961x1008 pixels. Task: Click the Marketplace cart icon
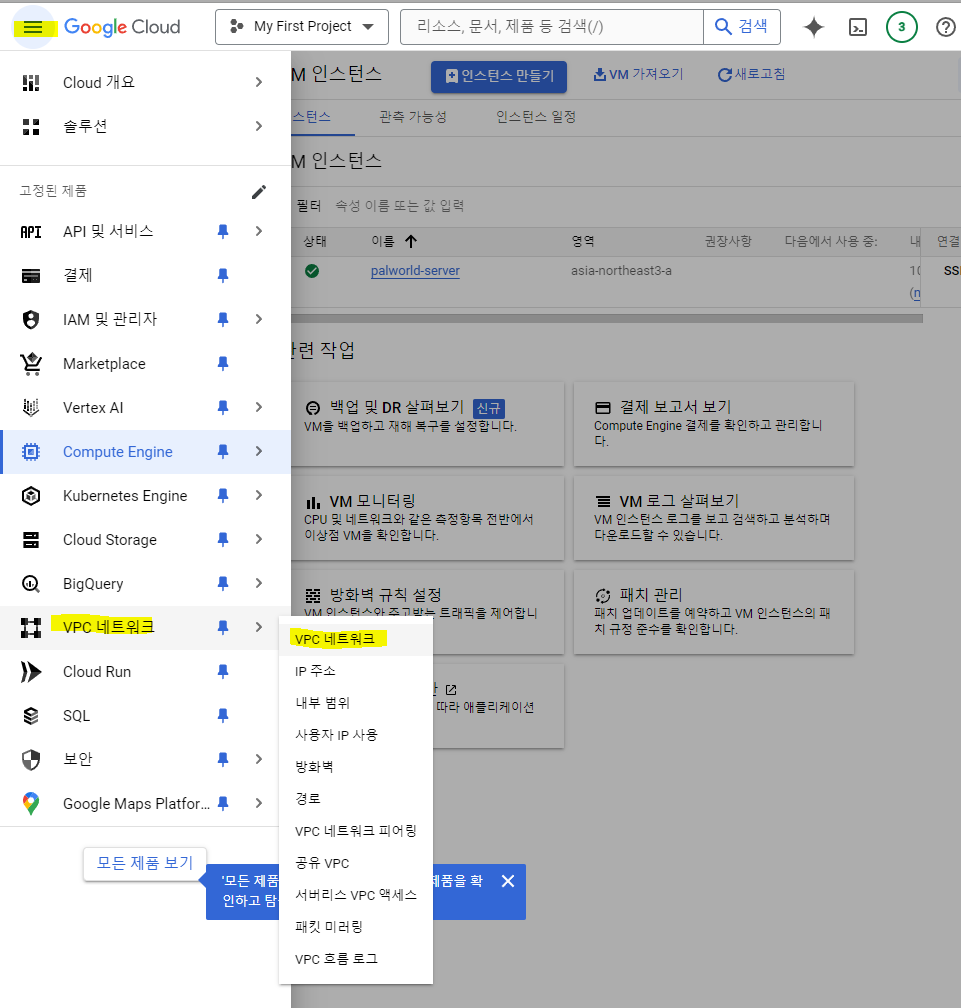tap(31, 364)
